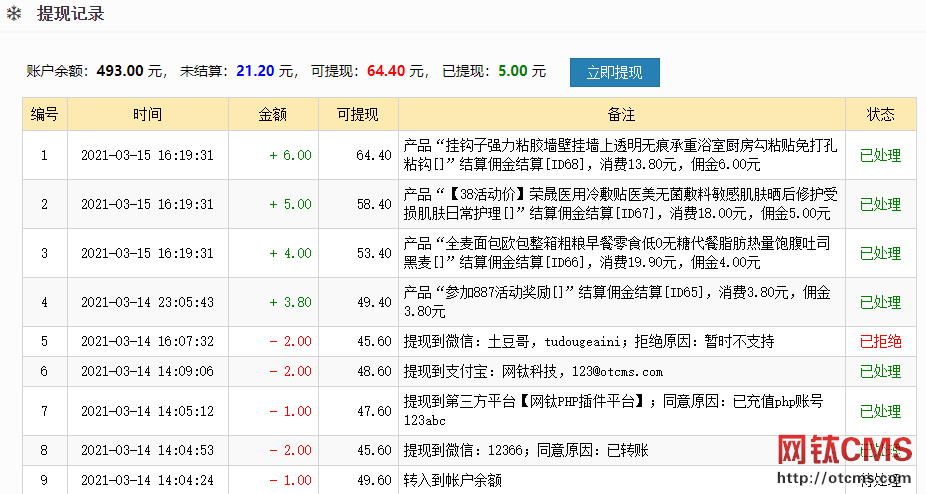Viewport: 926px width, 494px height.
Task: Click the snowflake icon beside 提现记录
Action: tap(14, 13)
